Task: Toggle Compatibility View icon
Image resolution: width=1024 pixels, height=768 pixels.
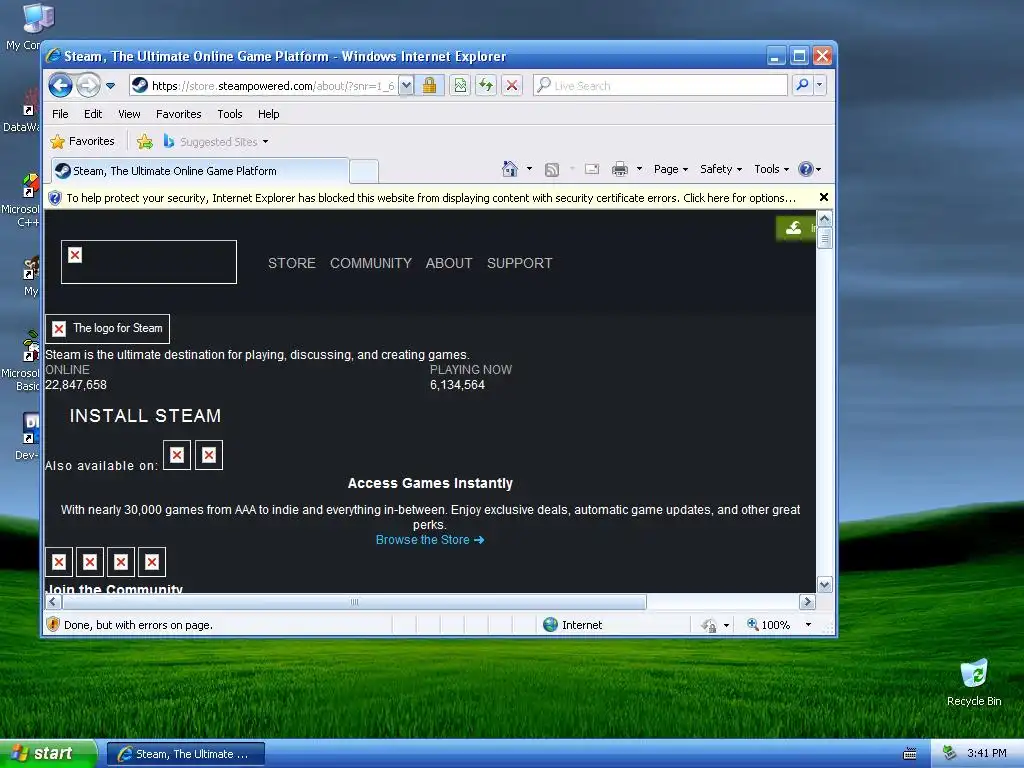Action: (x=460, y=86)
